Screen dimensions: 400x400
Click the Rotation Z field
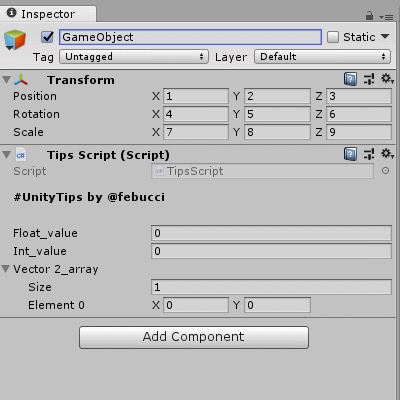[x=359, y=114]
